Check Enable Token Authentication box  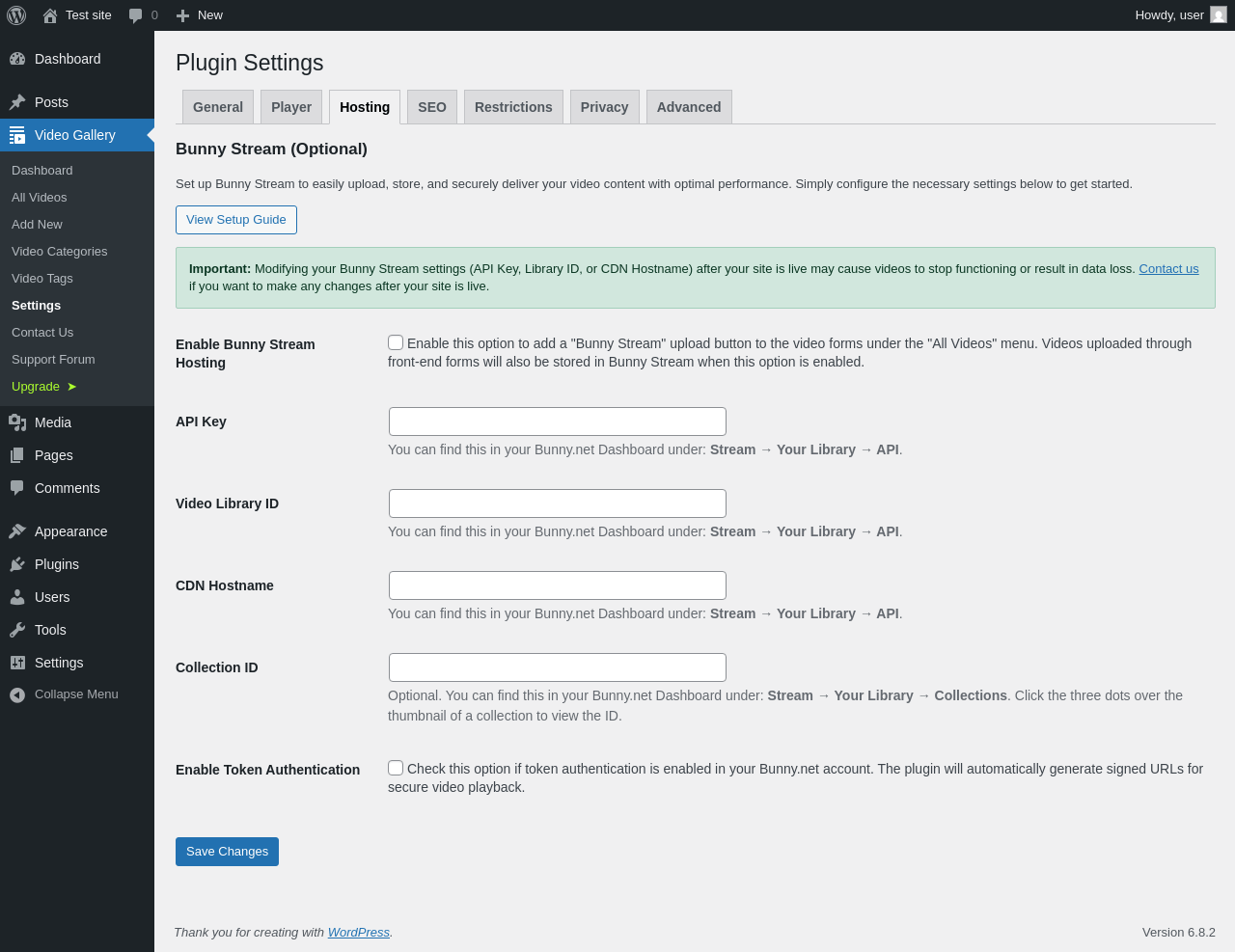[396, 768]
